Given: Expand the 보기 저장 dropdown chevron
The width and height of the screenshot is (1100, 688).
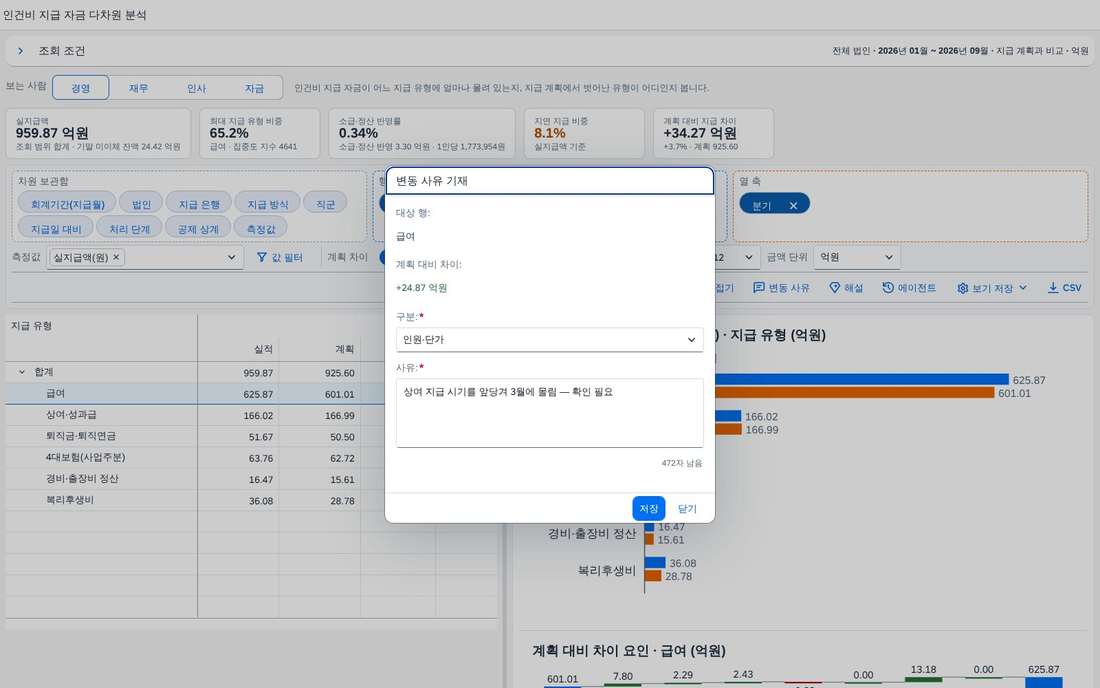Looking at the screenshot, I should click(1023, 288).
